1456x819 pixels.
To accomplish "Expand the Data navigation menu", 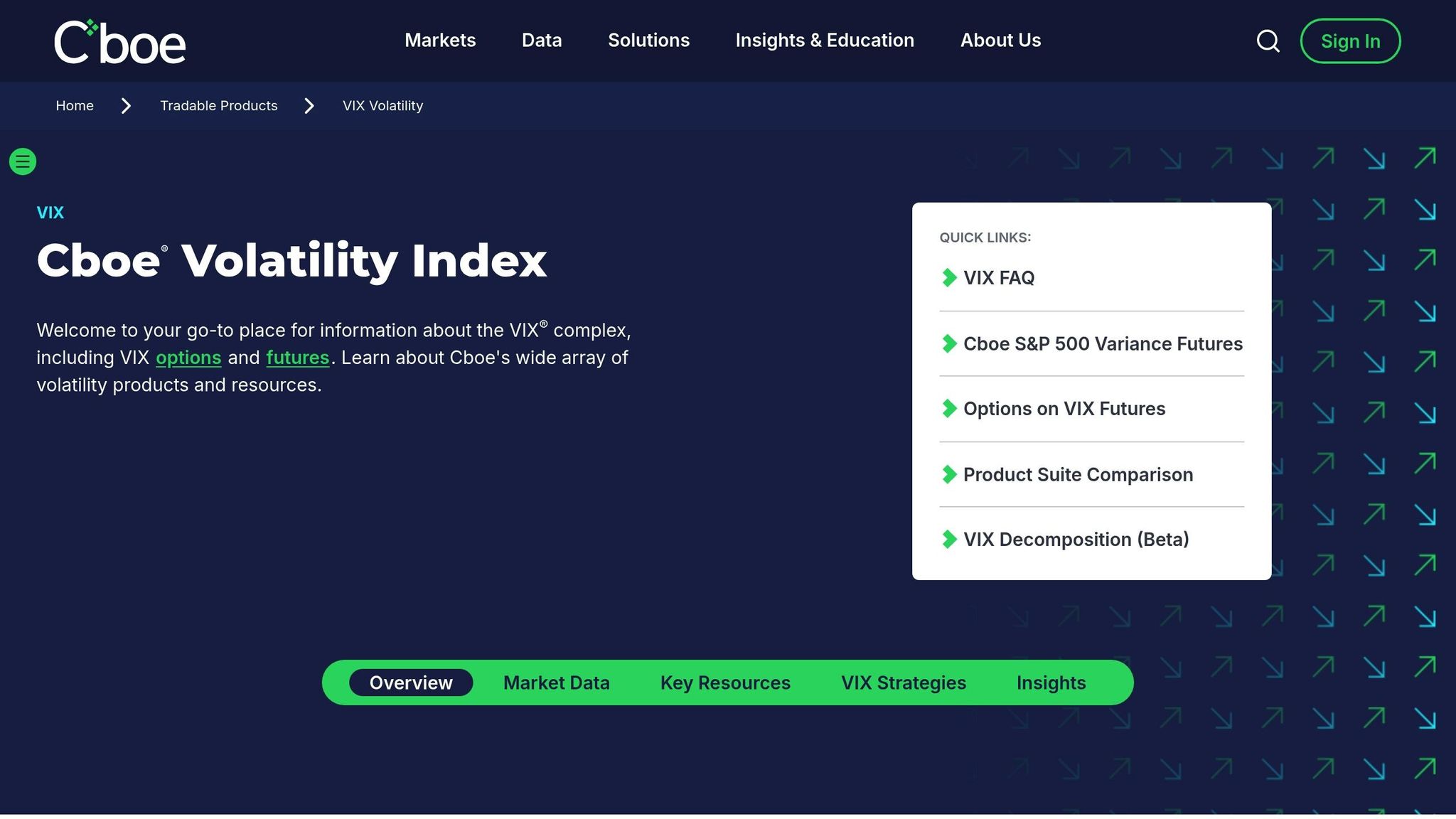I will click(542, 41).
